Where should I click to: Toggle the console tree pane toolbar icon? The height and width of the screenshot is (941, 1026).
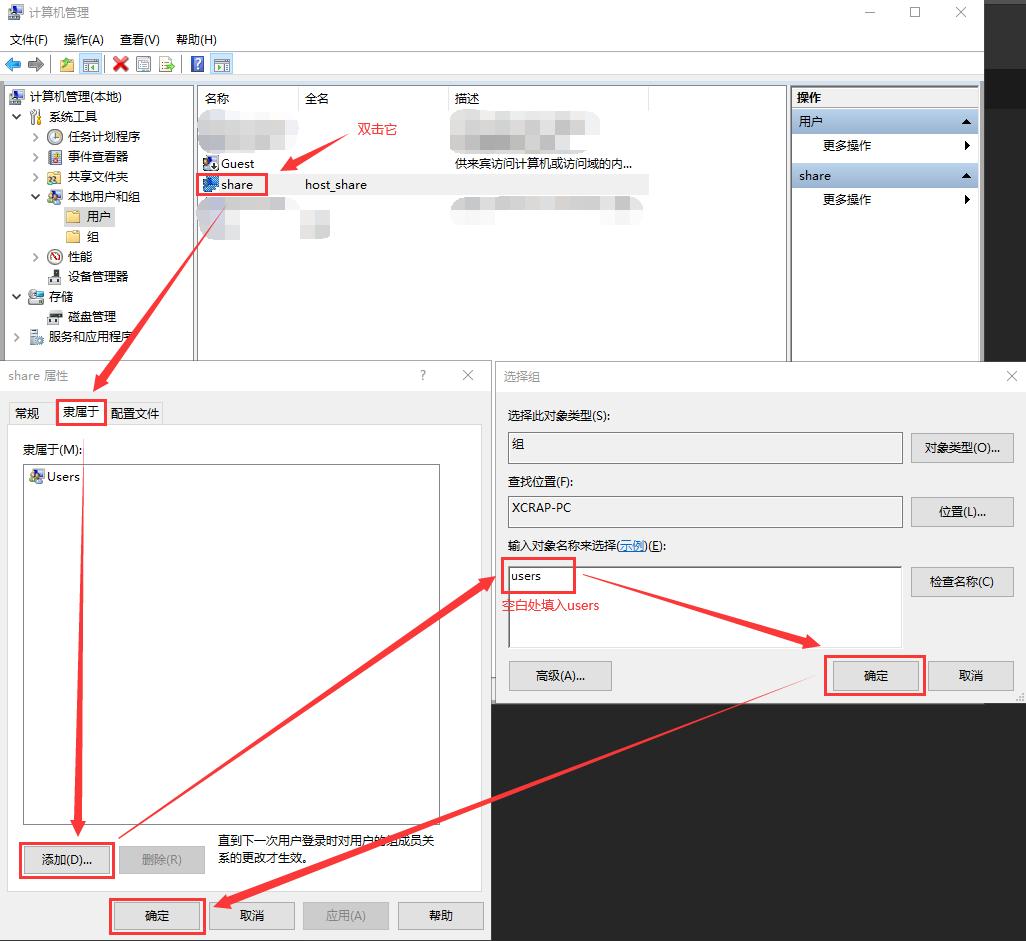coord(90,63)
